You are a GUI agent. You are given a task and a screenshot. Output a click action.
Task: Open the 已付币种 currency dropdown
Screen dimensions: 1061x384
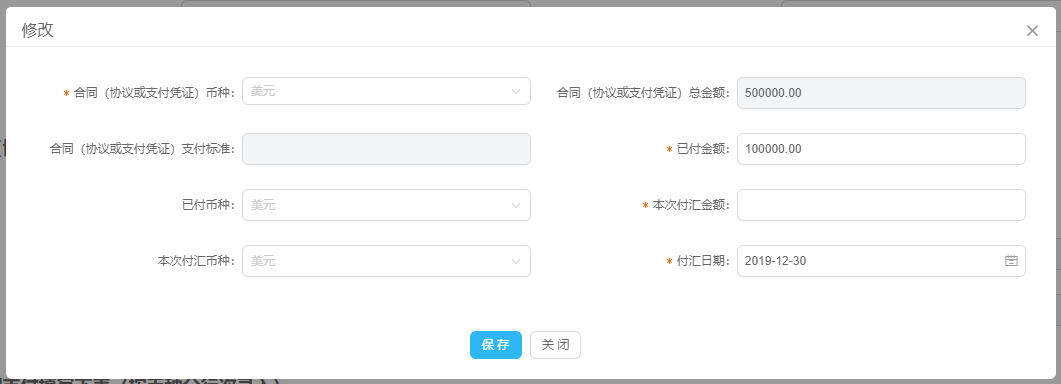click(386, 205)
